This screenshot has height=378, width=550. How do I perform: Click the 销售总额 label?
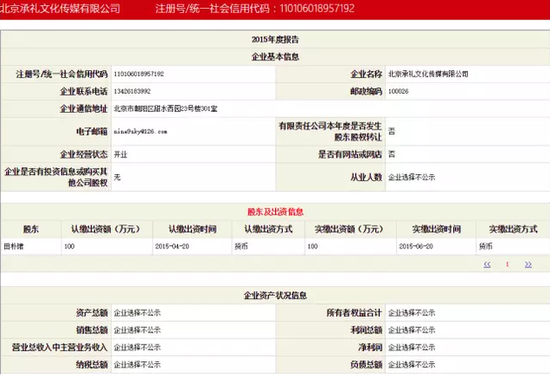92,330
